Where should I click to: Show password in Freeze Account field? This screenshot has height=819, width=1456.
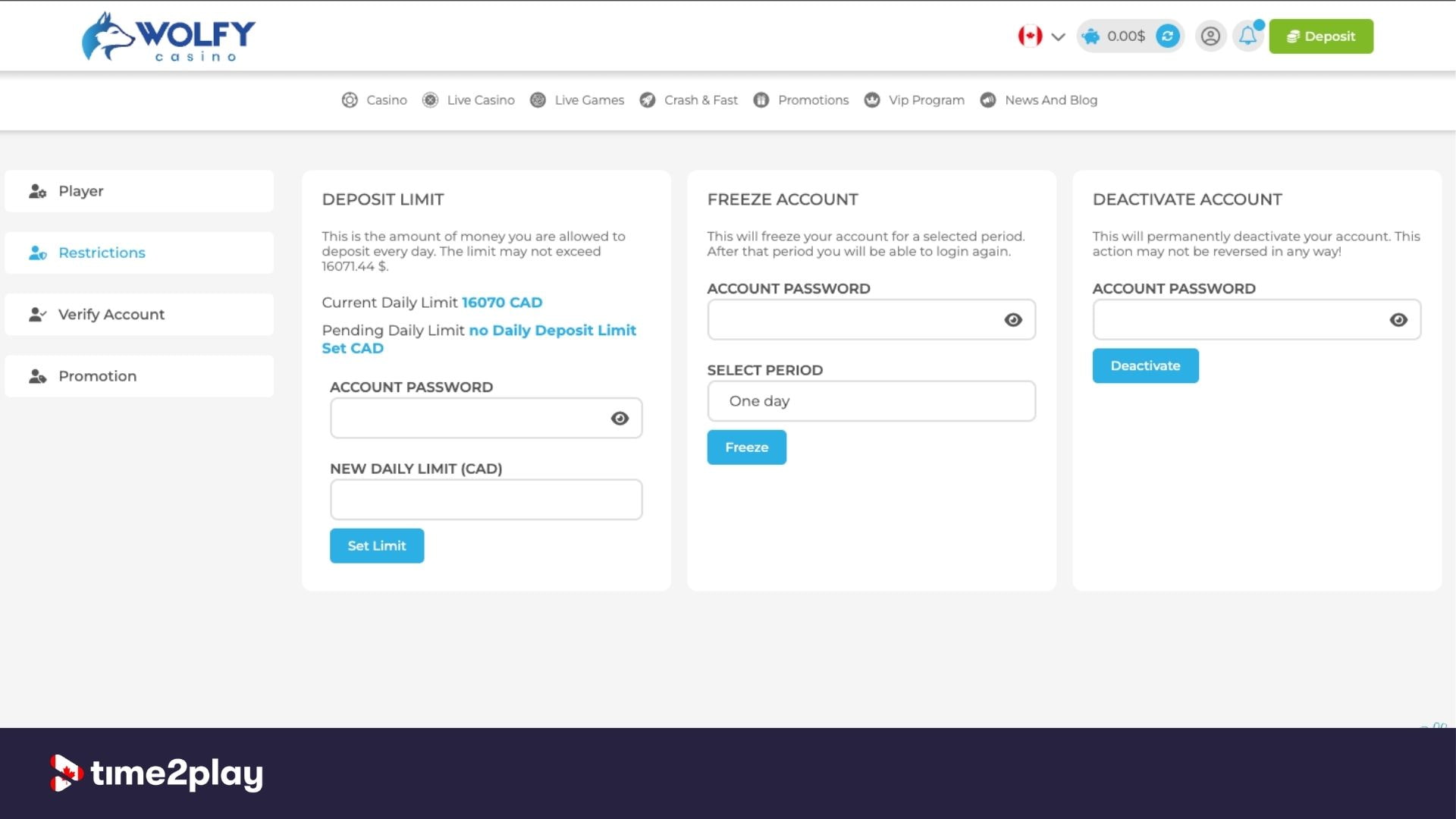click(x=1013, y=320)
